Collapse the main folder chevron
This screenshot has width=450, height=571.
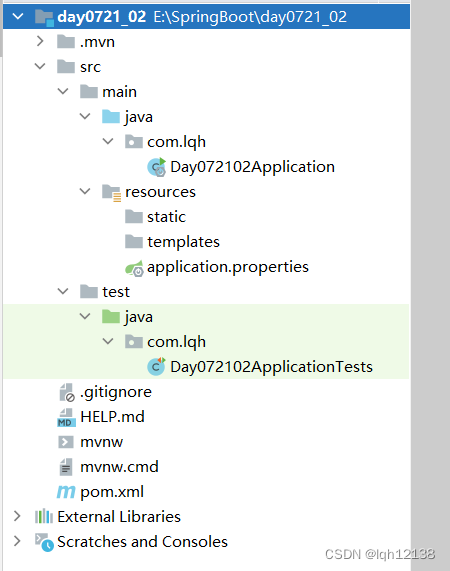(63, 91)
